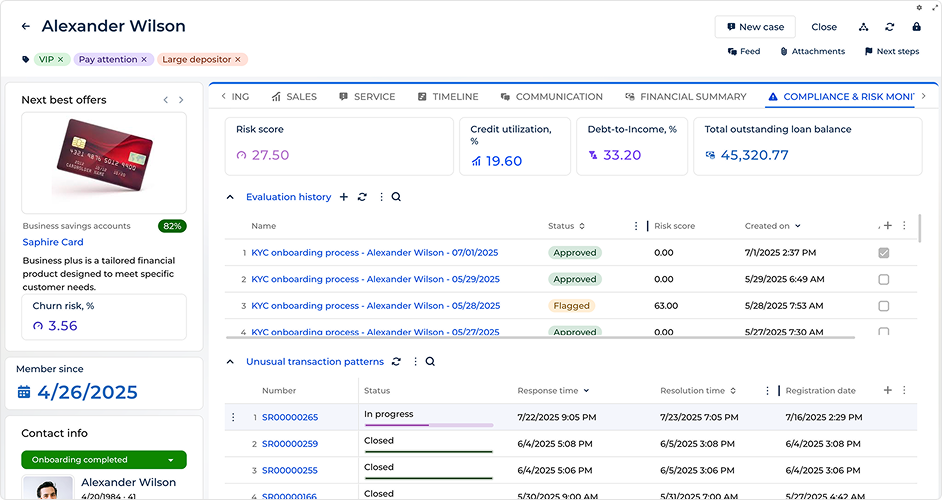Open service request SR00000265
Screen dimensions: 942x500
[290, 417]
